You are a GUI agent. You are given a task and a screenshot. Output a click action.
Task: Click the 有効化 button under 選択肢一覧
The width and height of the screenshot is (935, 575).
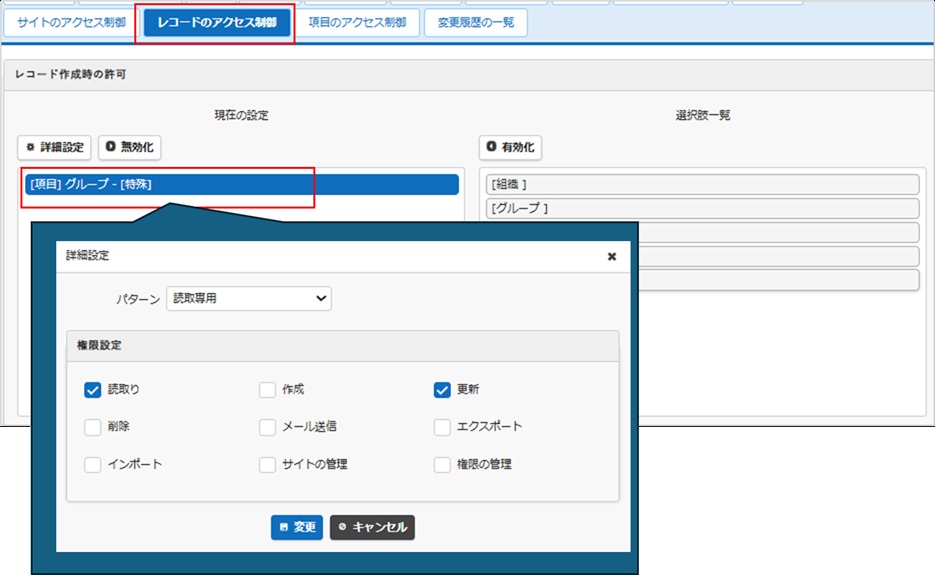(x=510, y=147)
